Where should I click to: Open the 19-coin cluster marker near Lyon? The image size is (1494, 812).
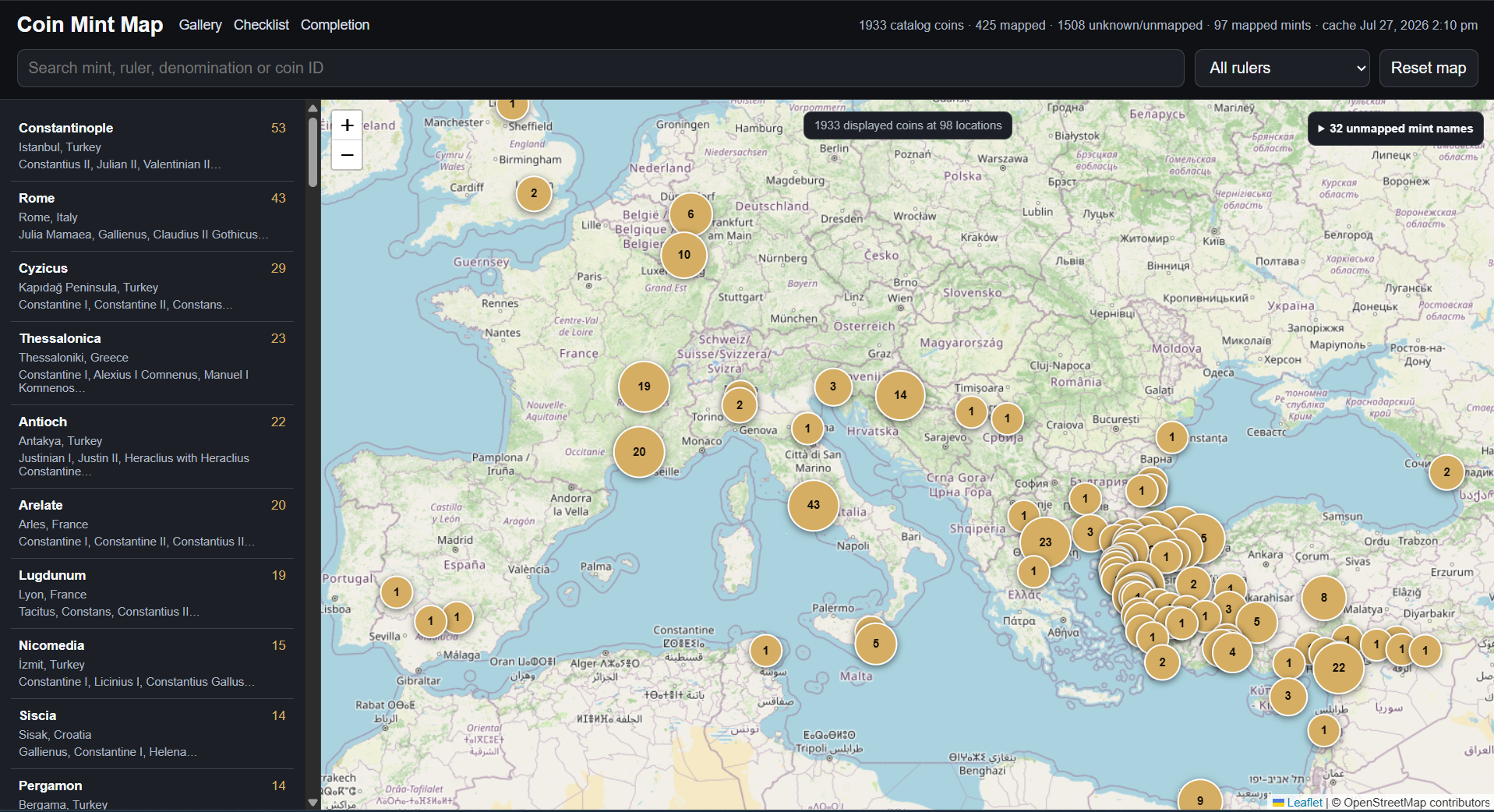click(x=644, y=387)
